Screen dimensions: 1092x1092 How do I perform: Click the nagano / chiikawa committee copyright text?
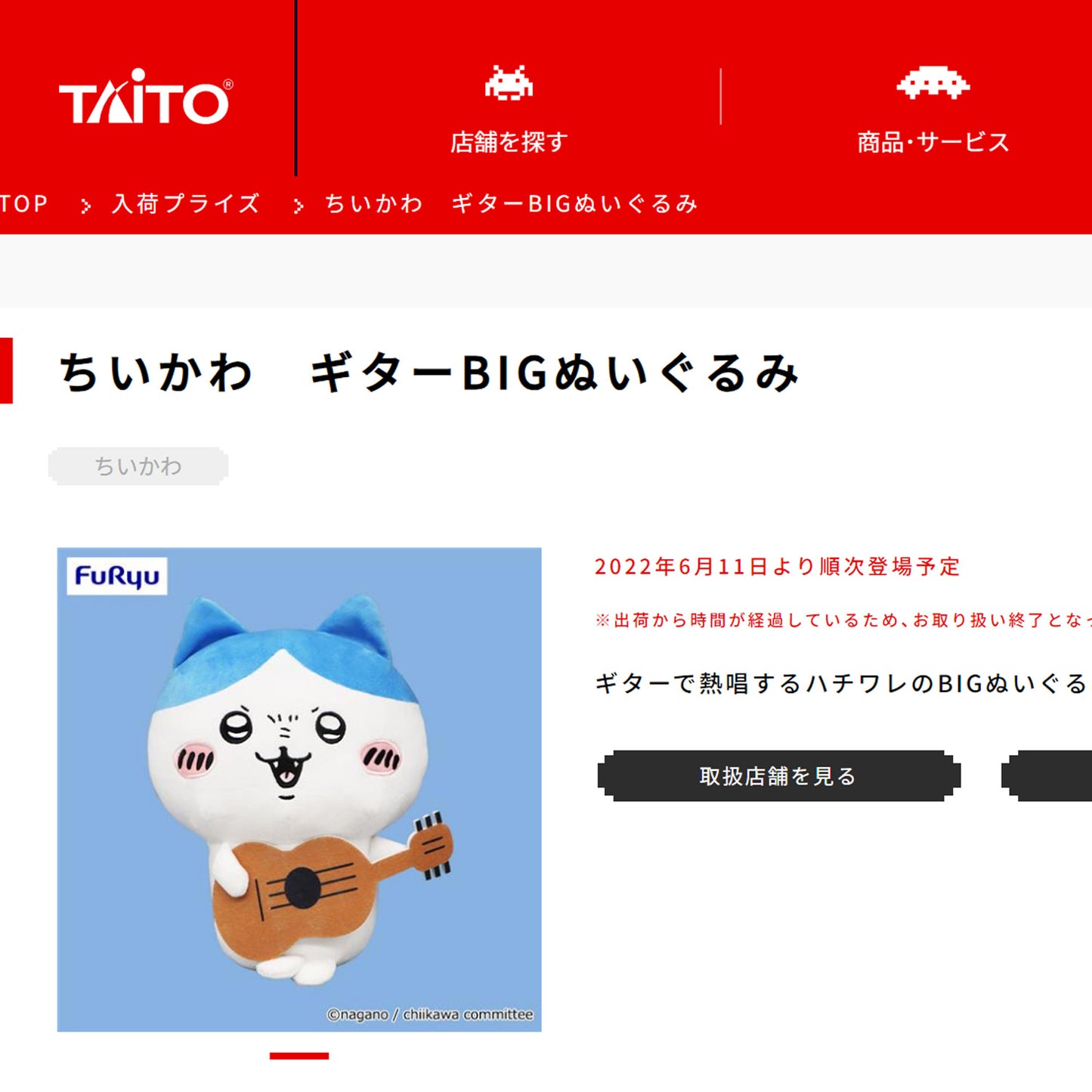pos(430,1014)
